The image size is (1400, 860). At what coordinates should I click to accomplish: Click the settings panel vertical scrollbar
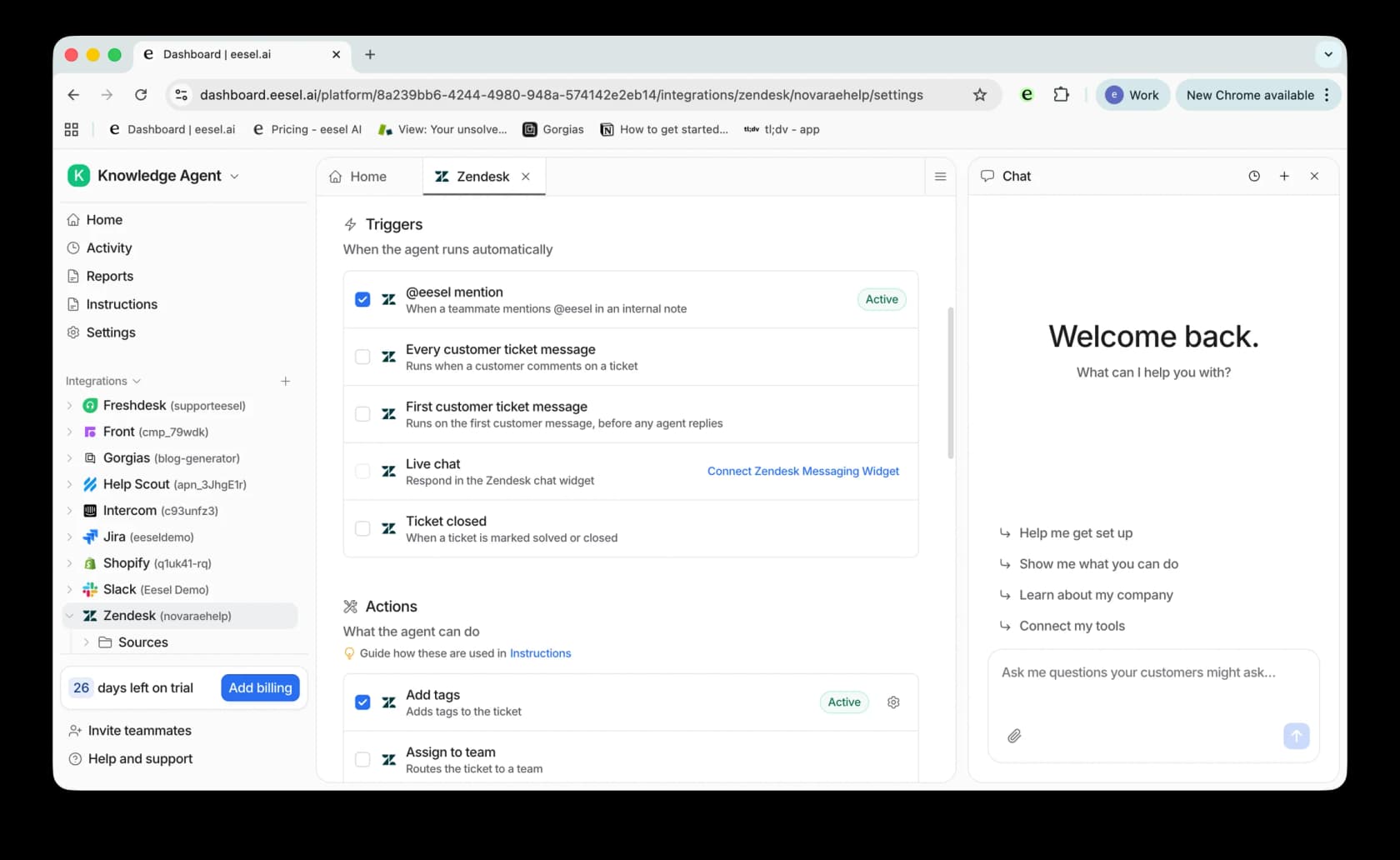pyautogui.click(x=950, y=383)
